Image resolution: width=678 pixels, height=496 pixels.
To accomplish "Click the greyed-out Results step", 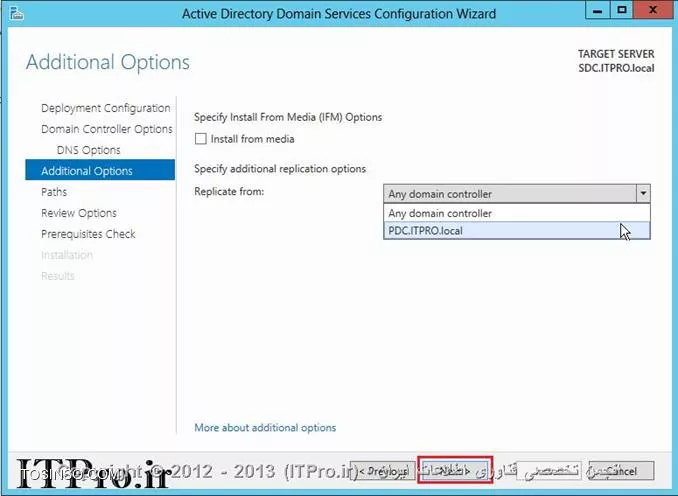I will (58, 276).
